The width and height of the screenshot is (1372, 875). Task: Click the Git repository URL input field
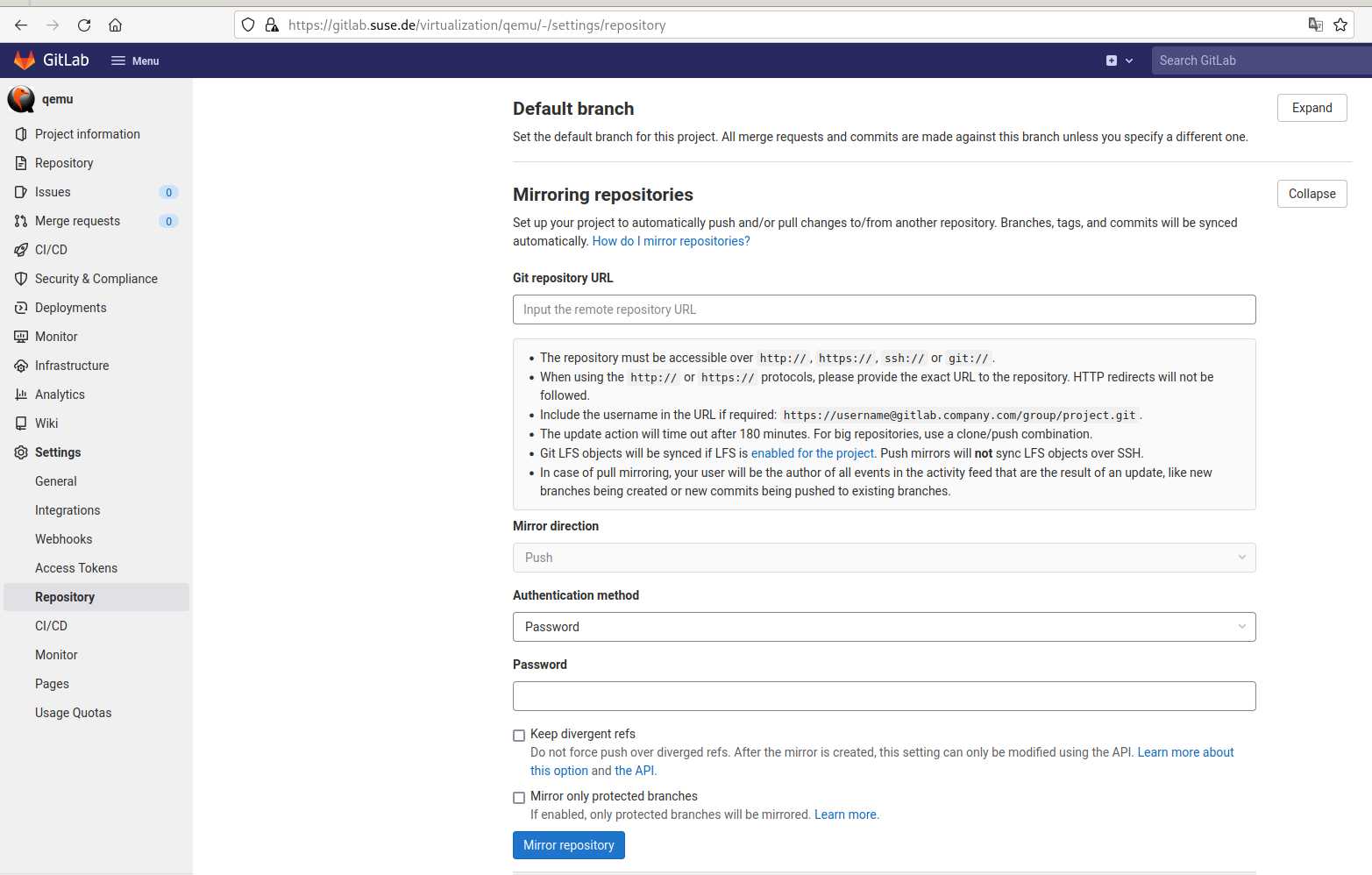884,309
